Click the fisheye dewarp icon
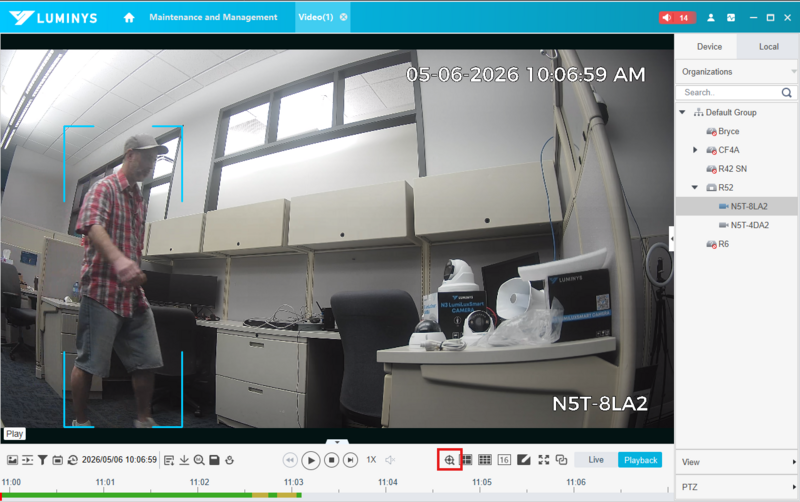The image size is (800, 502). pyautogui.click(x=230, y=460)
